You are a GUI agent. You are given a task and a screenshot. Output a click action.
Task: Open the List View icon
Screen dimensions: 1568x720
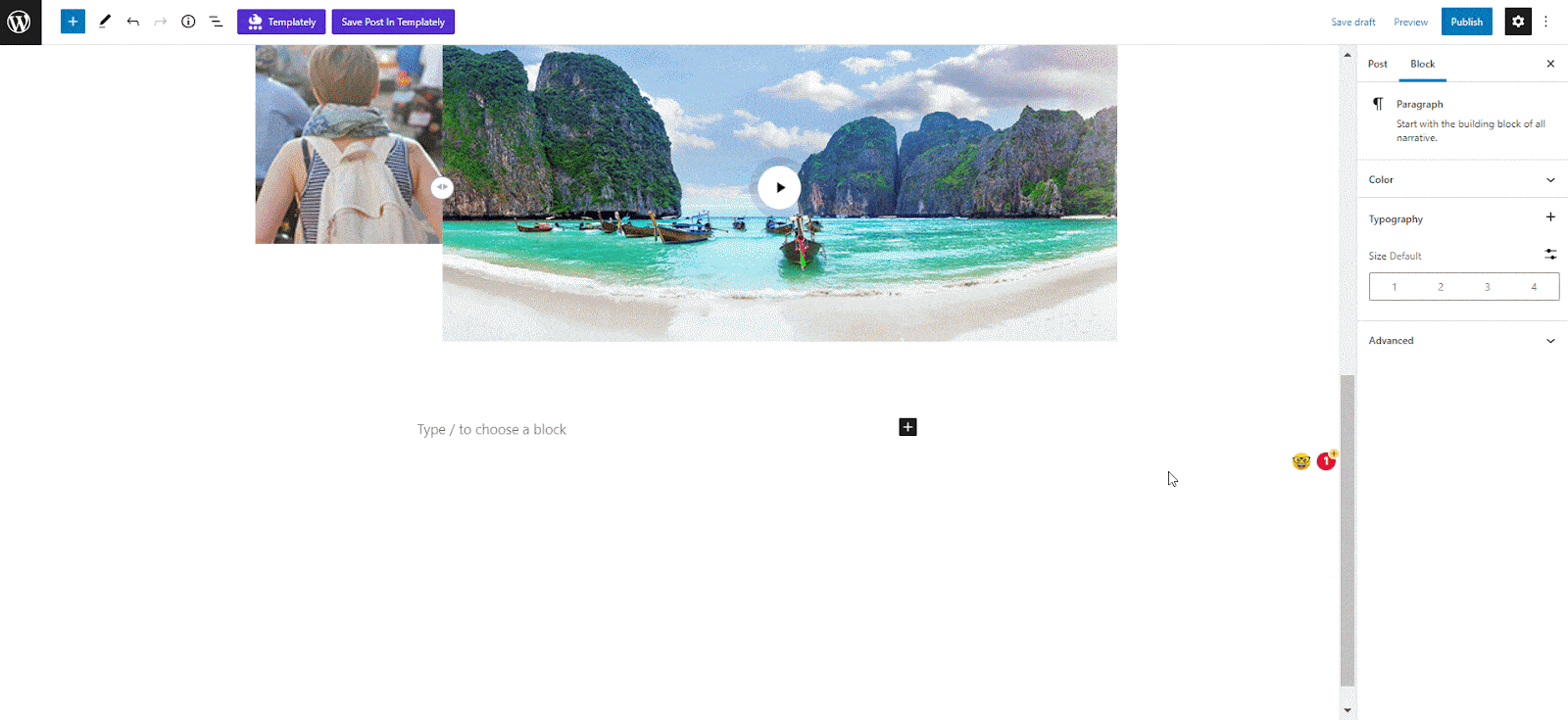click(216, 22)
